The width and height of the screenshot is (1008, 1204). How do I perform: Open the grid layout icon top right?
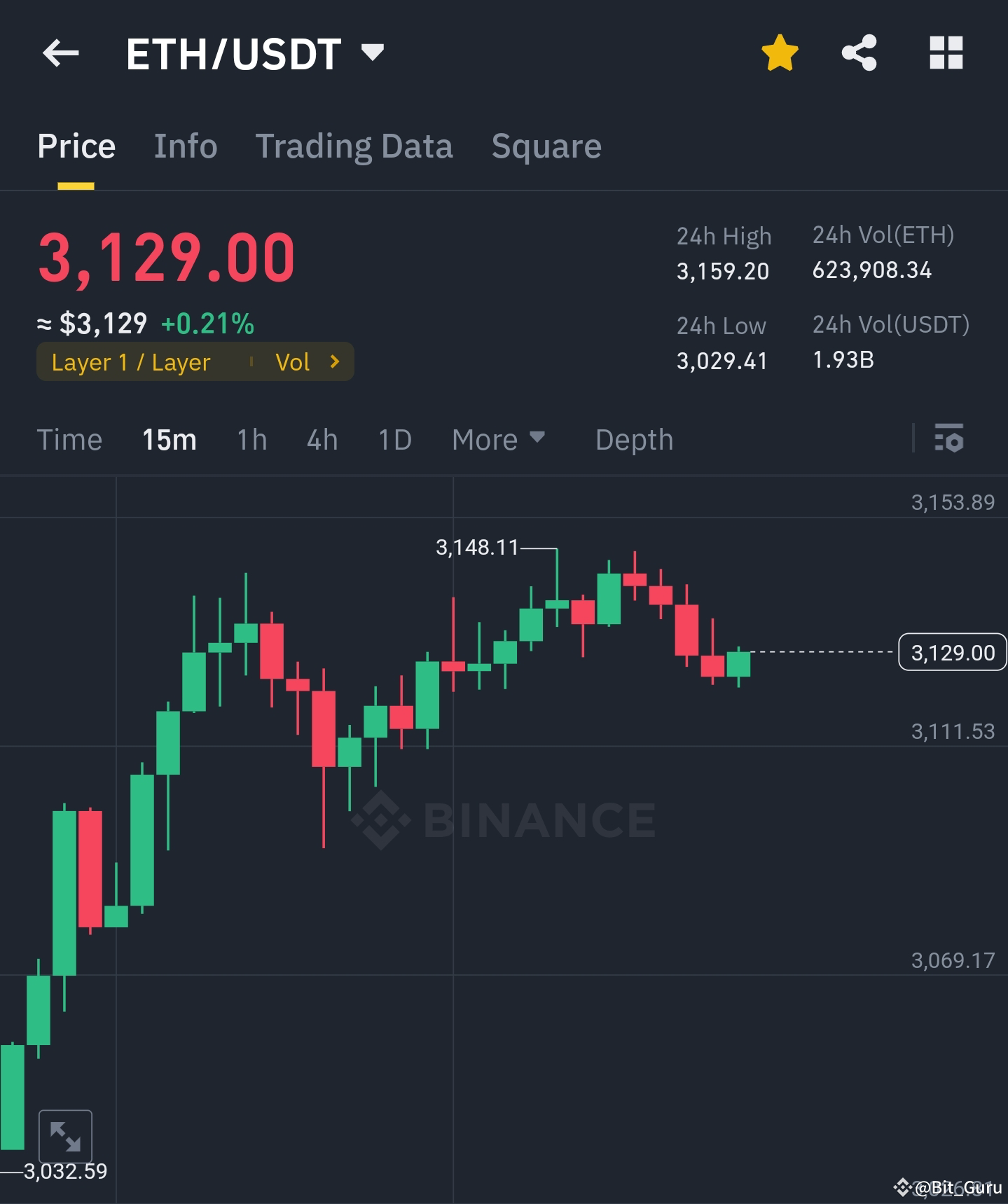945,52
